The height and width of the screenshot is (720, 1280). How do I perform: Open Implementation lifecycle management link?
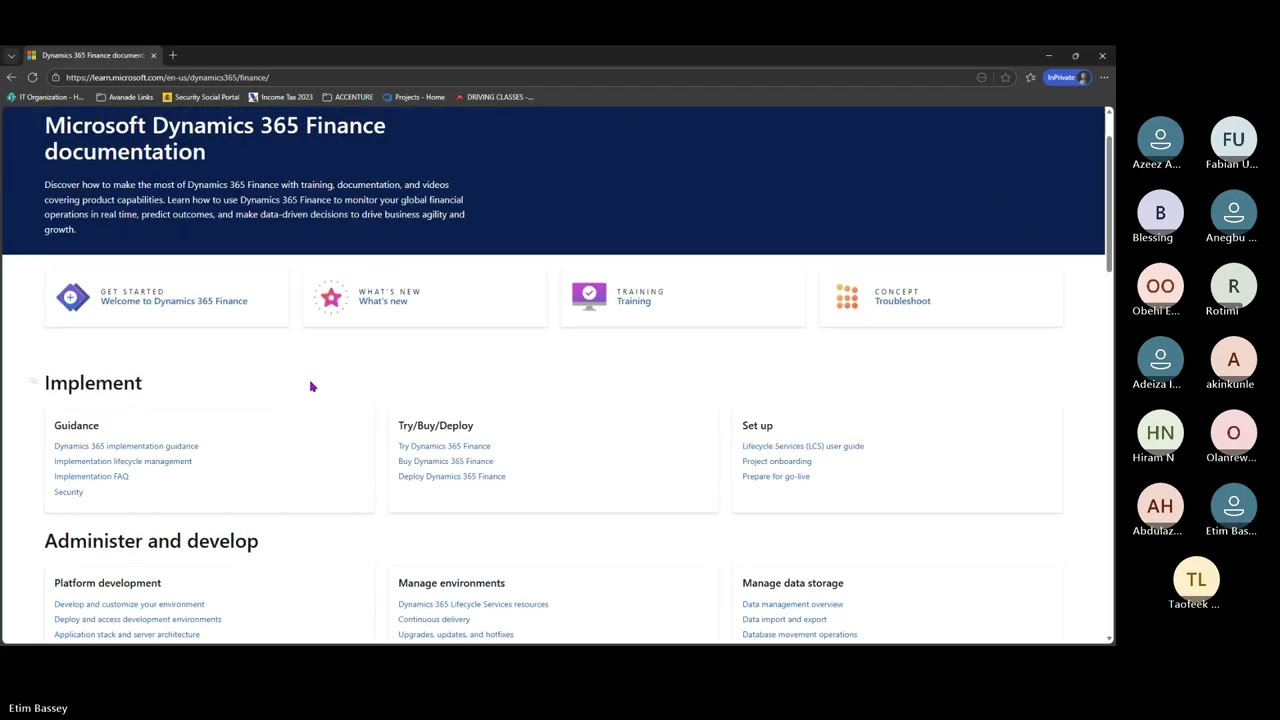tap(123, 461)
